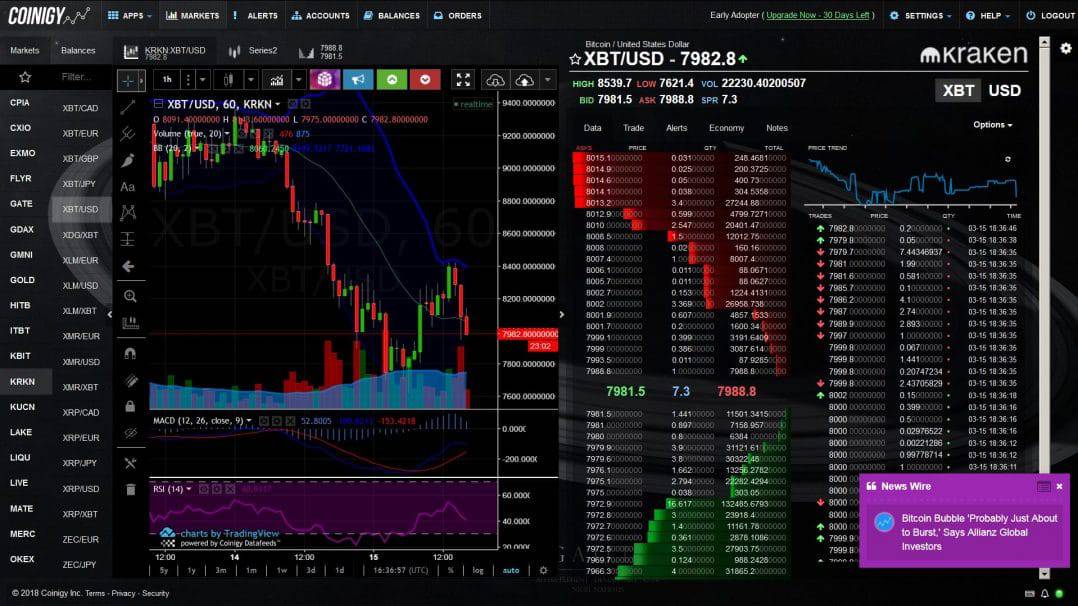Select the trend line drawing tool
The image size is (1078, 606).
point(128,107)
